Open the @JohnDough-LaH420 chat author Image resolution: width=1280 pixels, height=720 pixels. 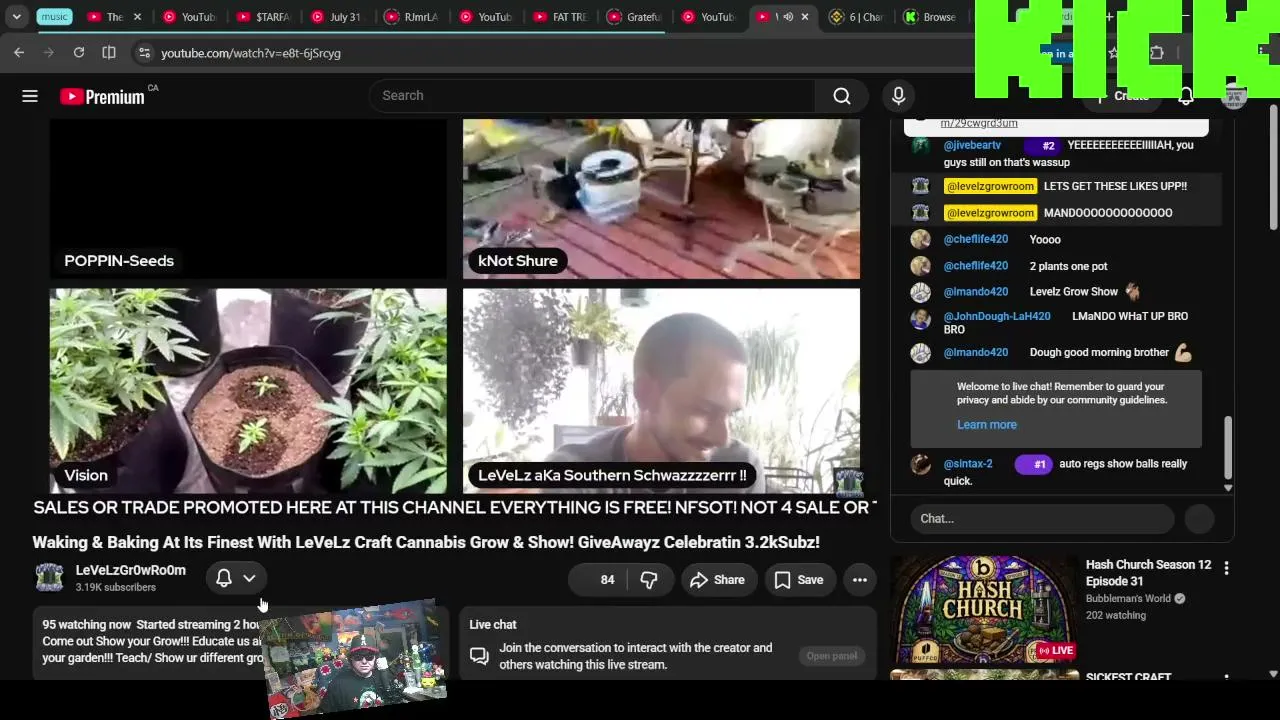point(997,316)
